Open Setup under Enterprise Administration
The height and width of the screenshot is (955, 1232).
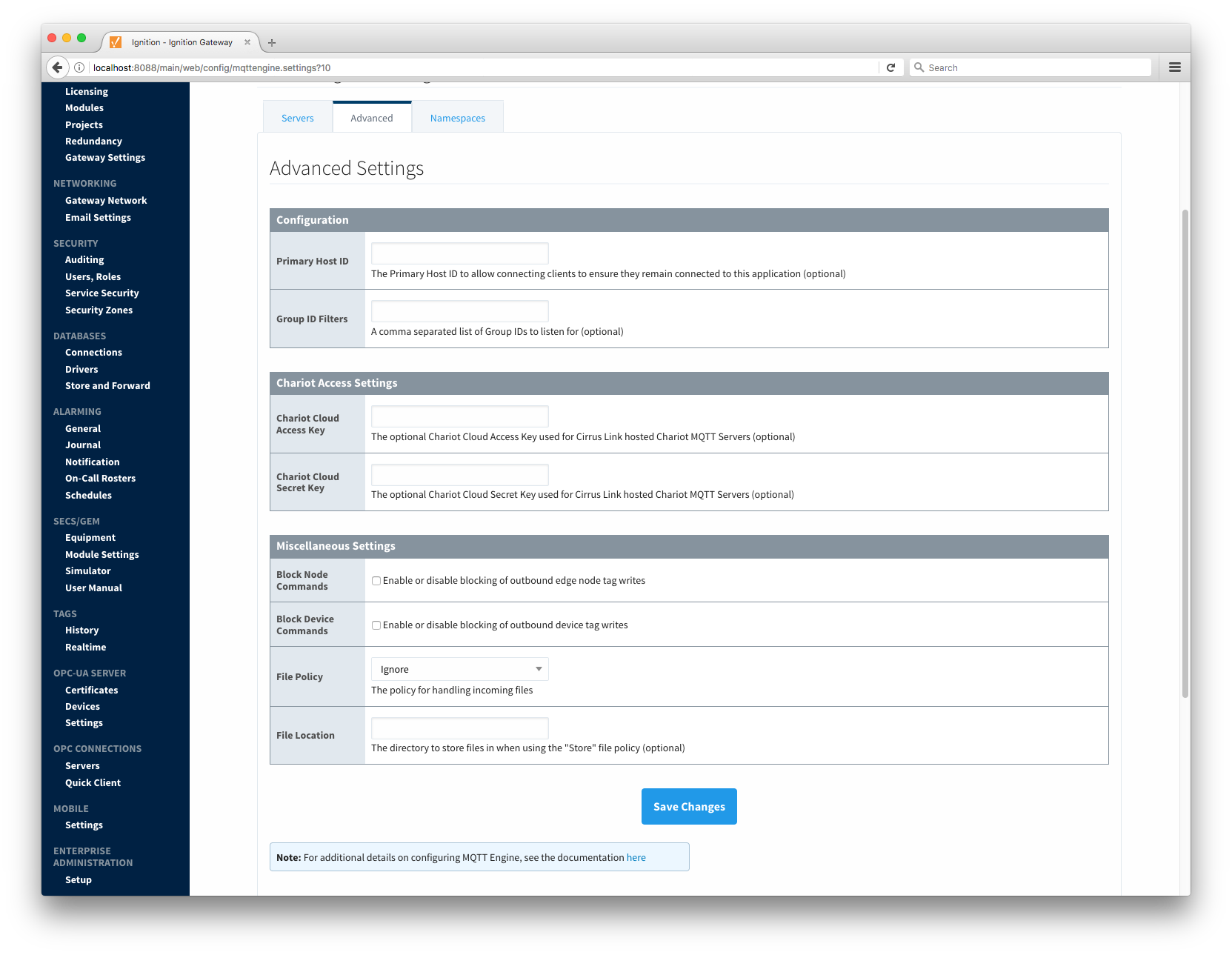point(79,879)
